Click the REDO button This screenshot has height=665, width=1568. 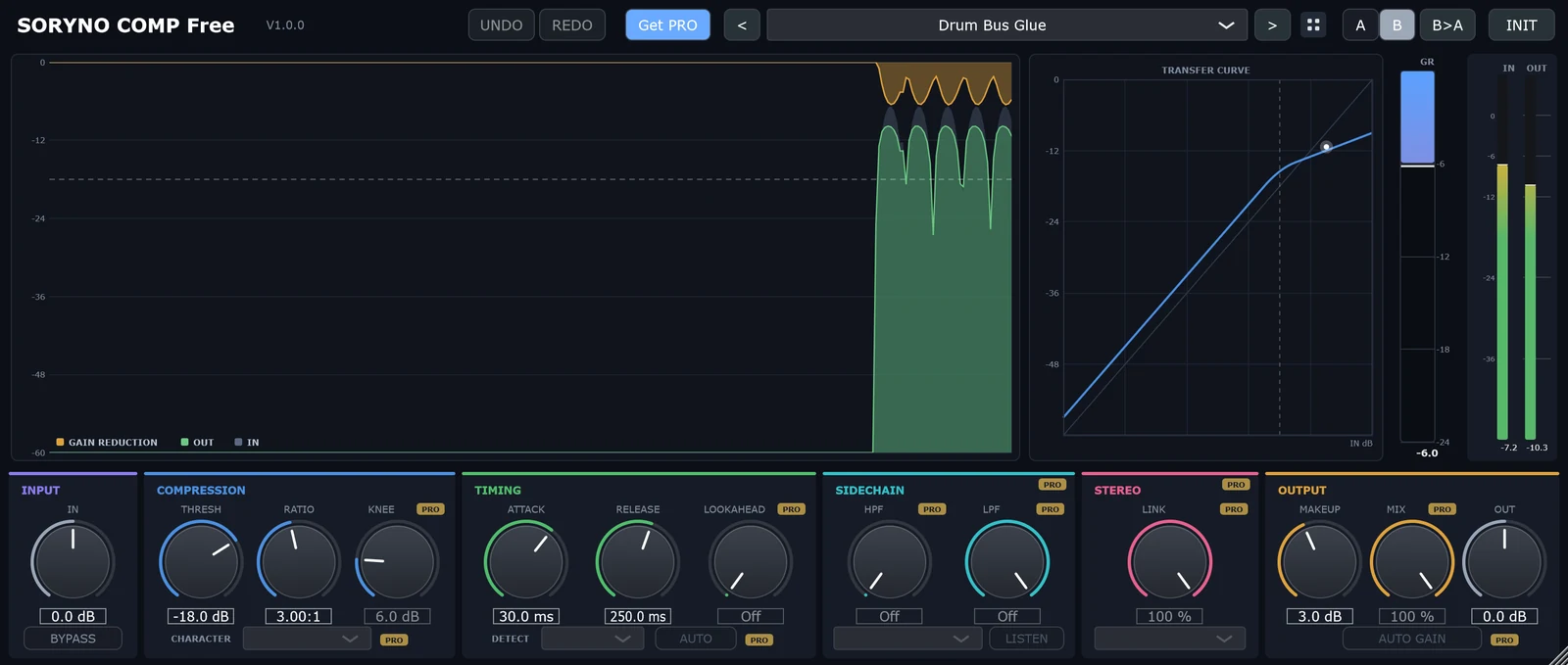[572, 24]
